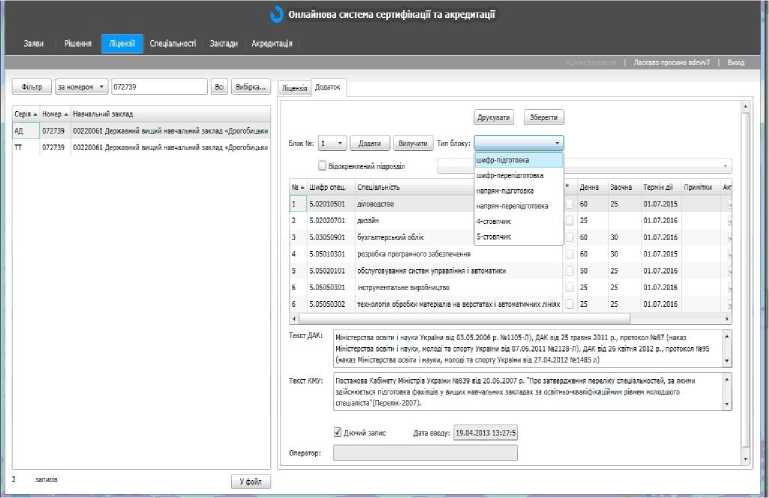Toggle the Відокремлений підрозділ checkbox
The width and height of the screenshot is (769, 498).
pos(322,166)
